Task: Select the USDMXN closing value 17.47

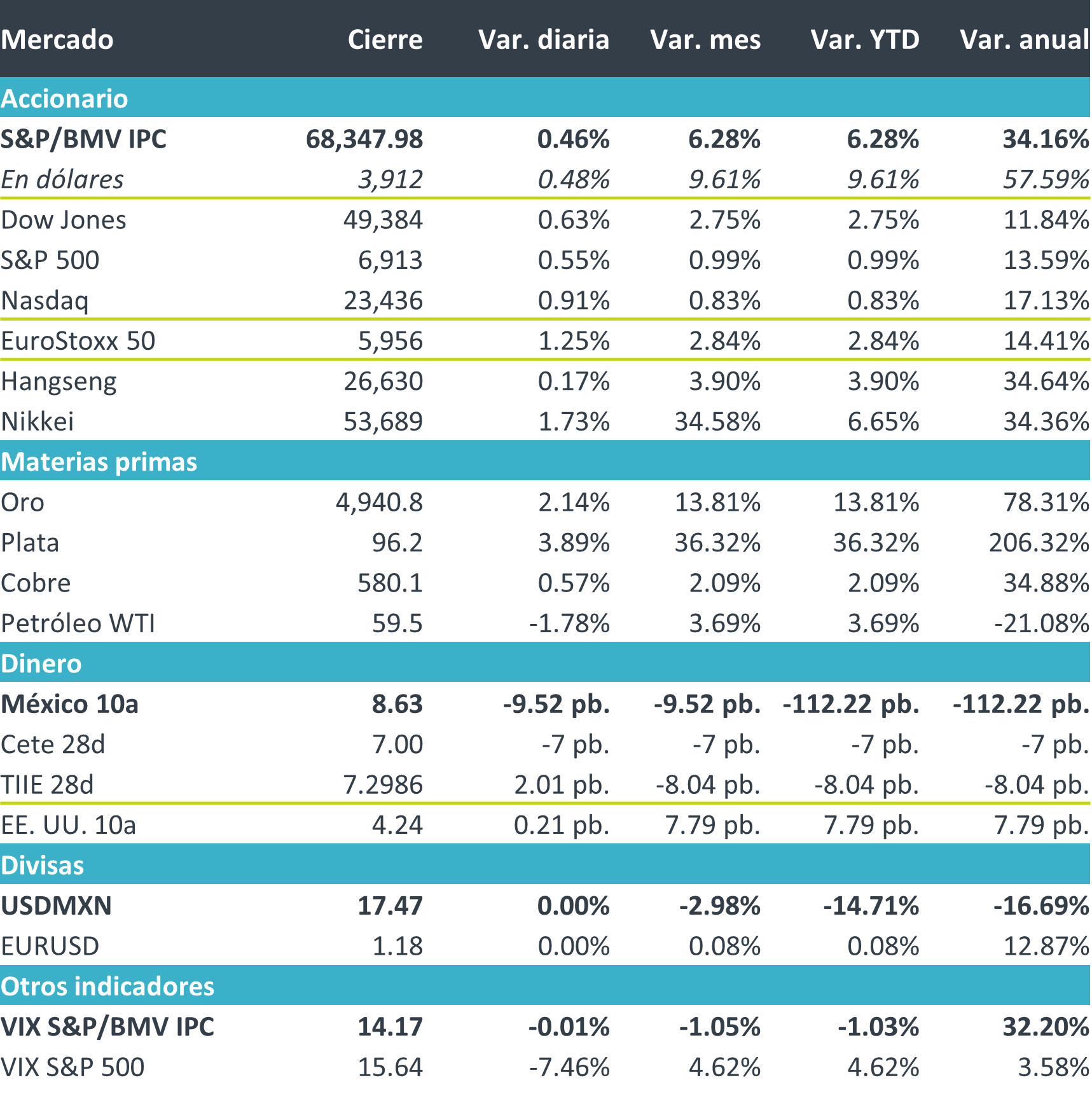Action: click(x=390, y=906)
